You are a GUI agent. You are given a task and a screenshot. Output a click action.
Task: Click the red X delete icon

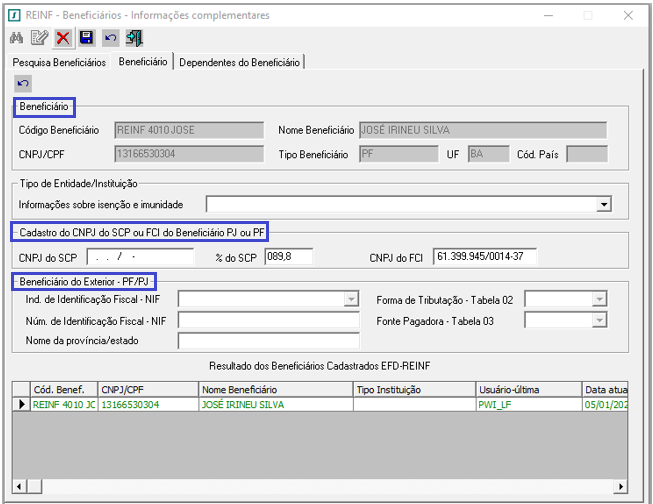coord(63,38)
